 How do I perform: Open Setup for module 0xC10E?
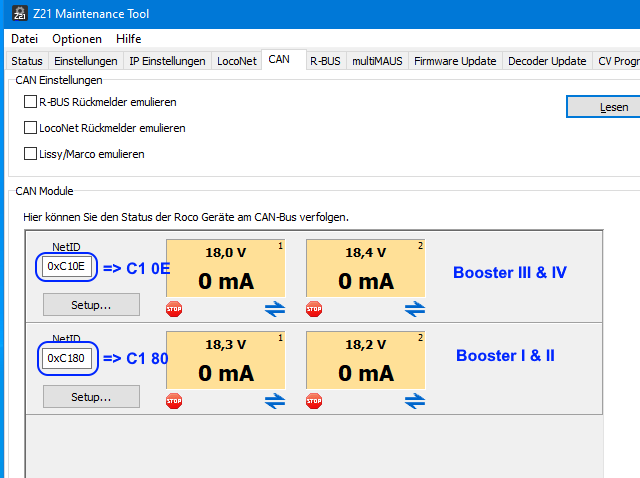pyautogui.click(x=91, y=304)
